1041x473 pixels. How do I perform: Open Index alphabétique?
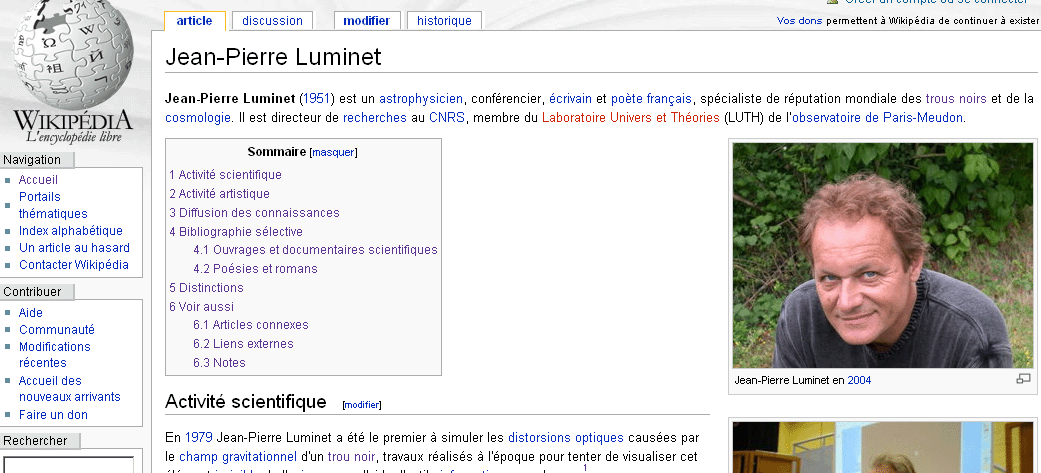click(x=70, y=231)
